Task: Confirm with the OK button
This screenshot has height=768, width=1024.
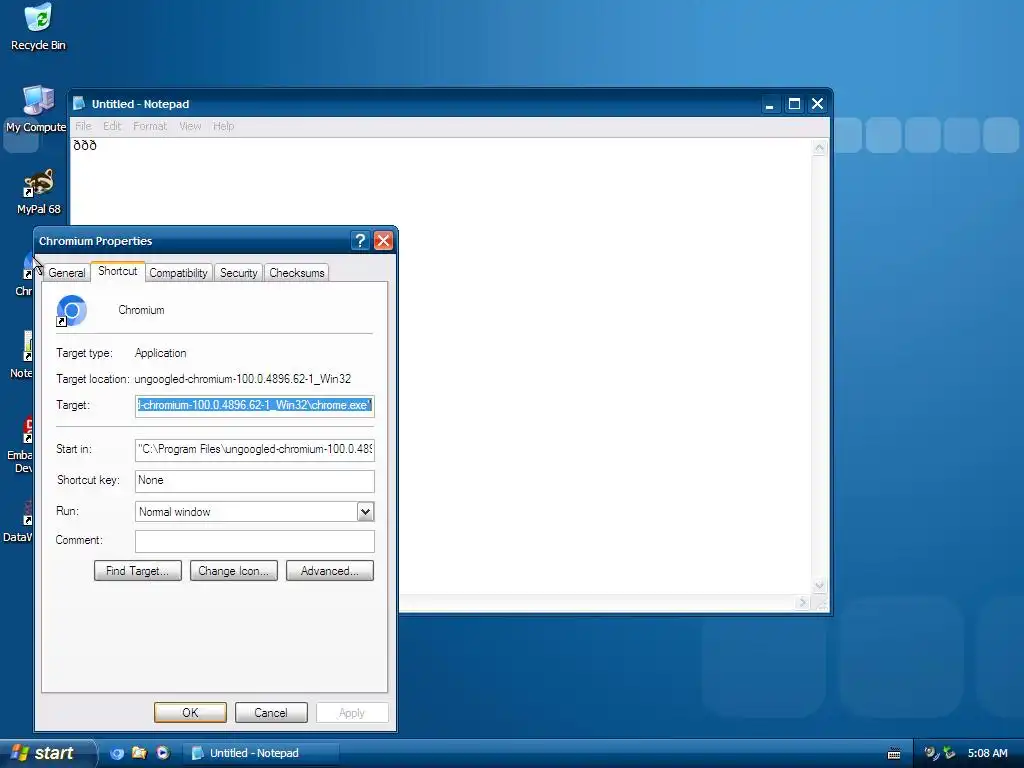Action: click(190, 712)
